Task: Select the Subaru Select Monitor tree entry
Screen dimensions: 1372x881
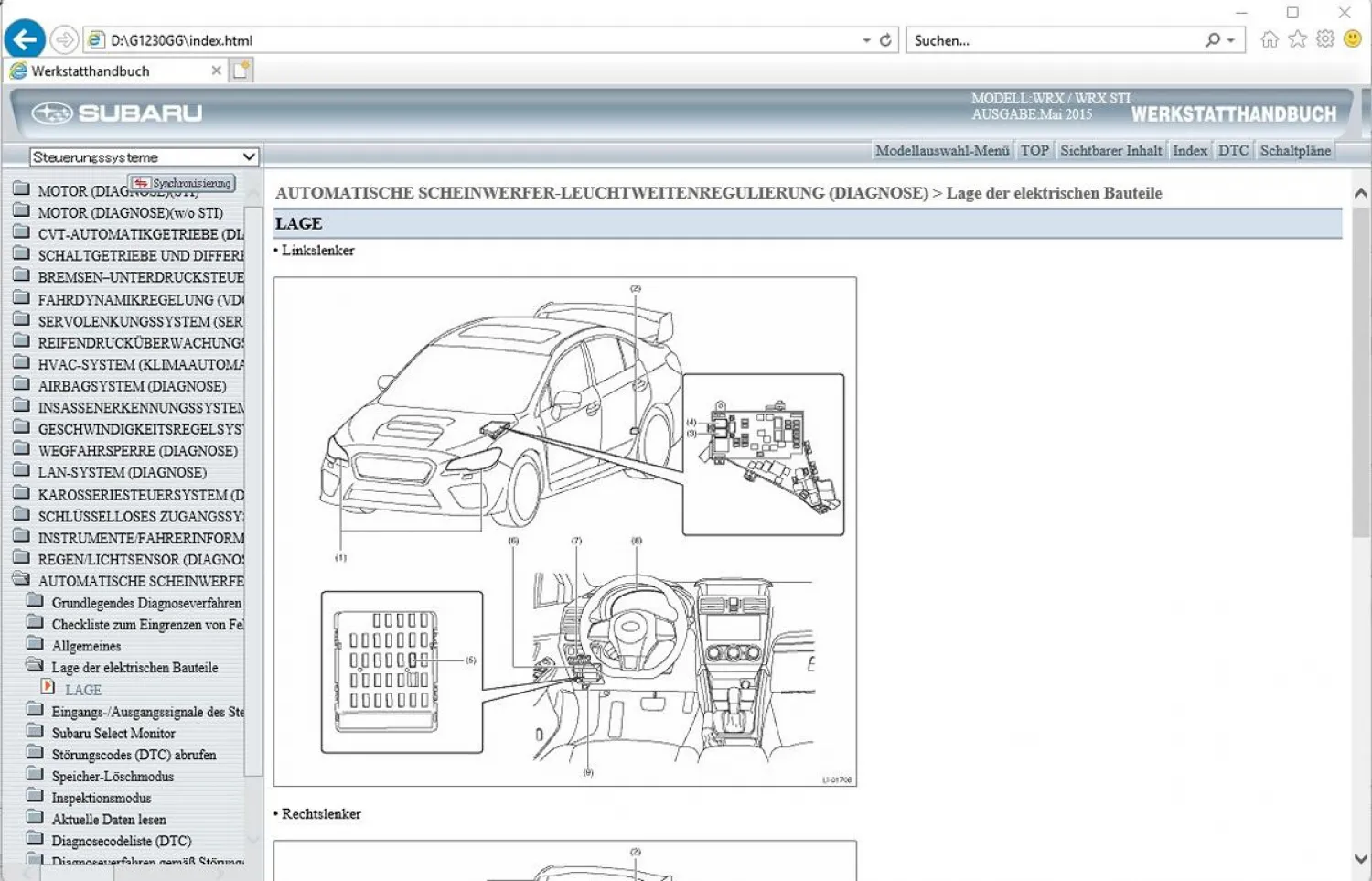Action: (x=112, y=733)
